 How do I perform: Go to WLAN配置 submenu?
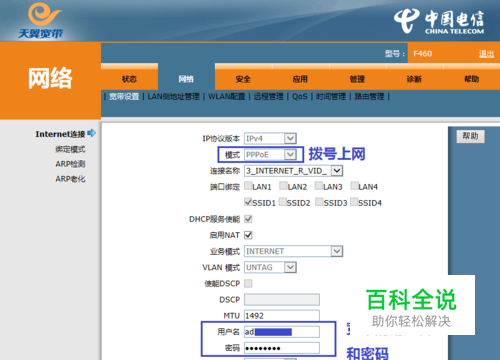click(227, 97)
